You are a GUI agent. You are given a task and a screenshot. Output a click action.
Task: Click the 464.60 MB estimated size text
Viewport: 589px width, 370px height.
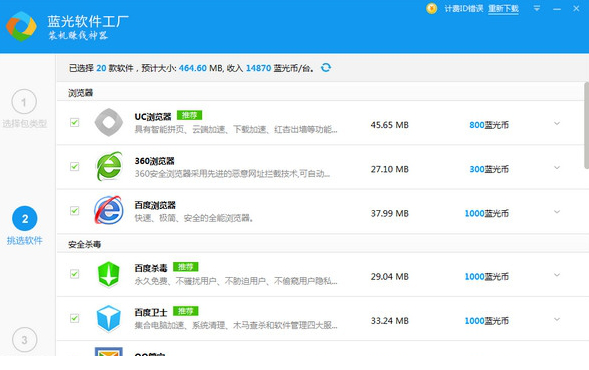pyautogui.click(x=201, y=68)
